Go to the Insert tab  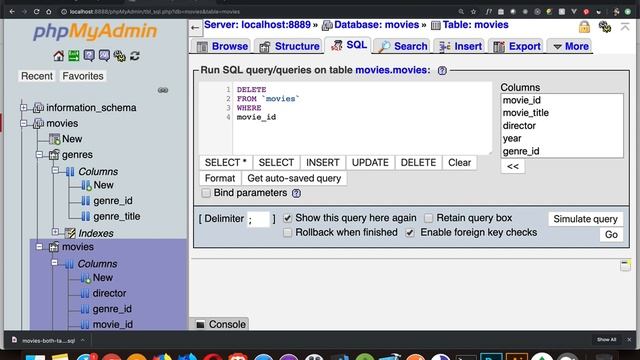point(460,46)
